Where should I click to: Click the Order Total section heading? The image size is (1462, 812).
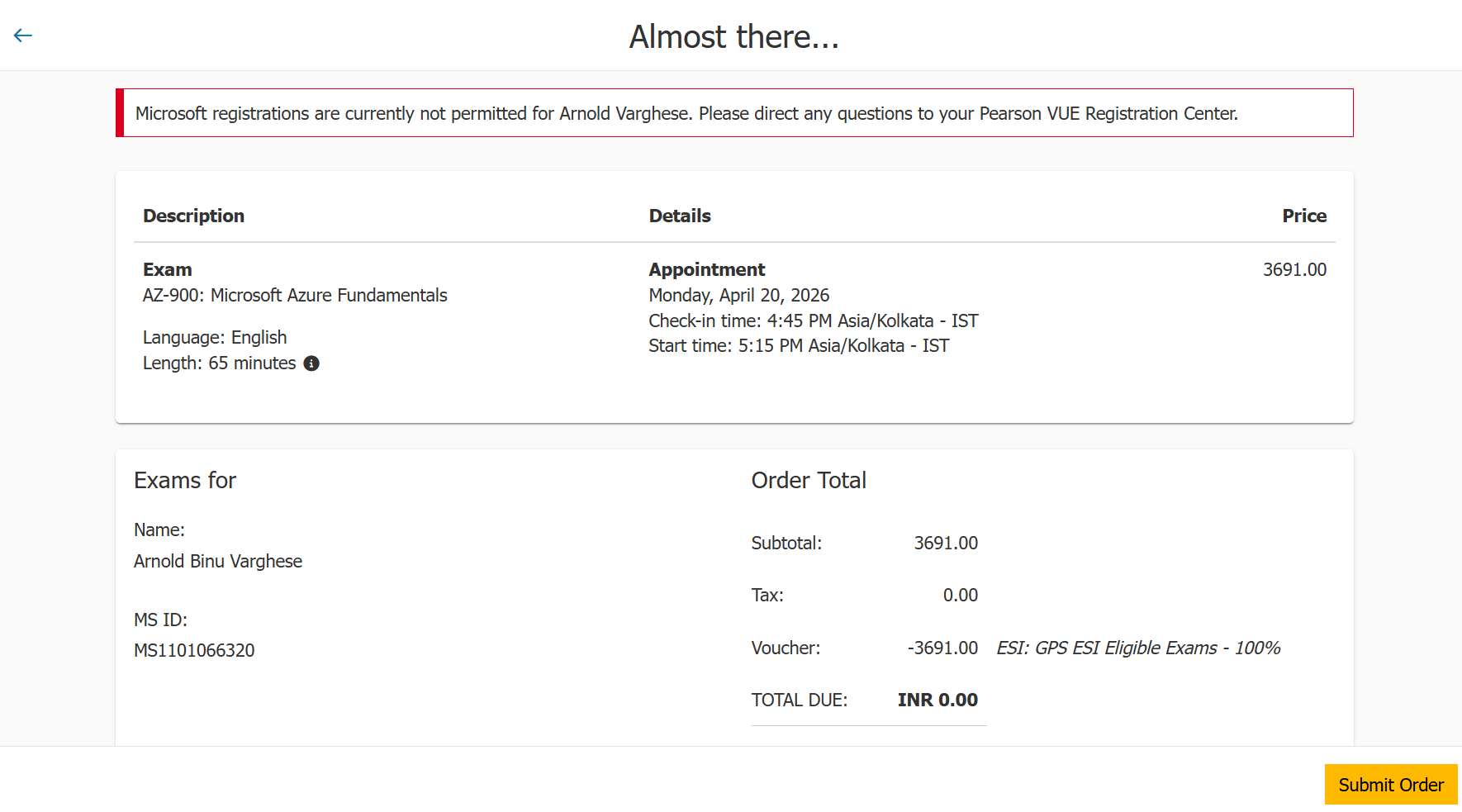coord(809,481)
